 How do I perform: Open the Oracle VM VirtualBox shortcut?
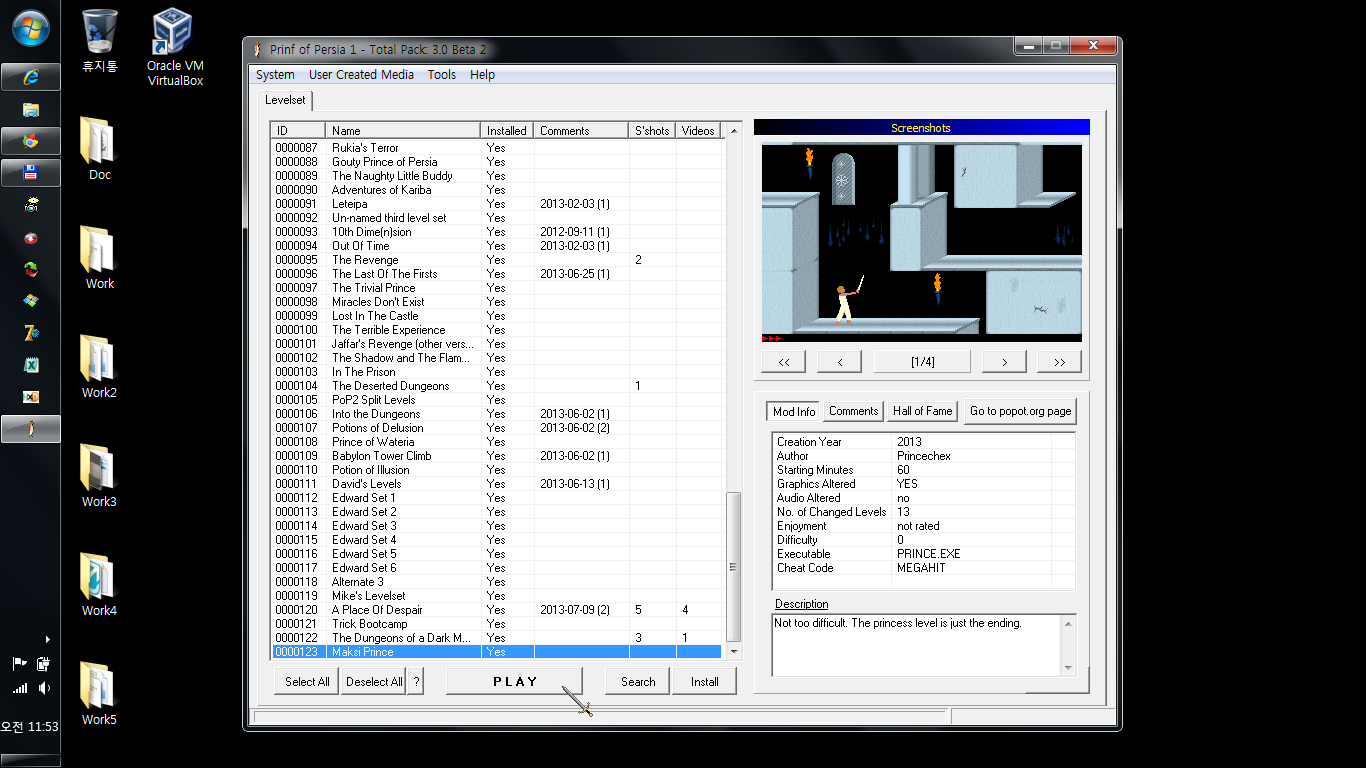[175, 47]
